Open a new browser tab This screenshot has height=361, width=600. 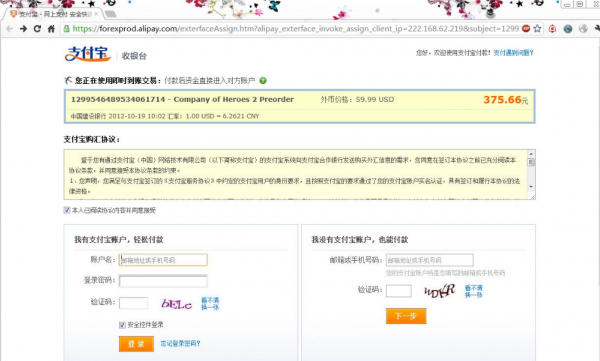pos(110,14)
